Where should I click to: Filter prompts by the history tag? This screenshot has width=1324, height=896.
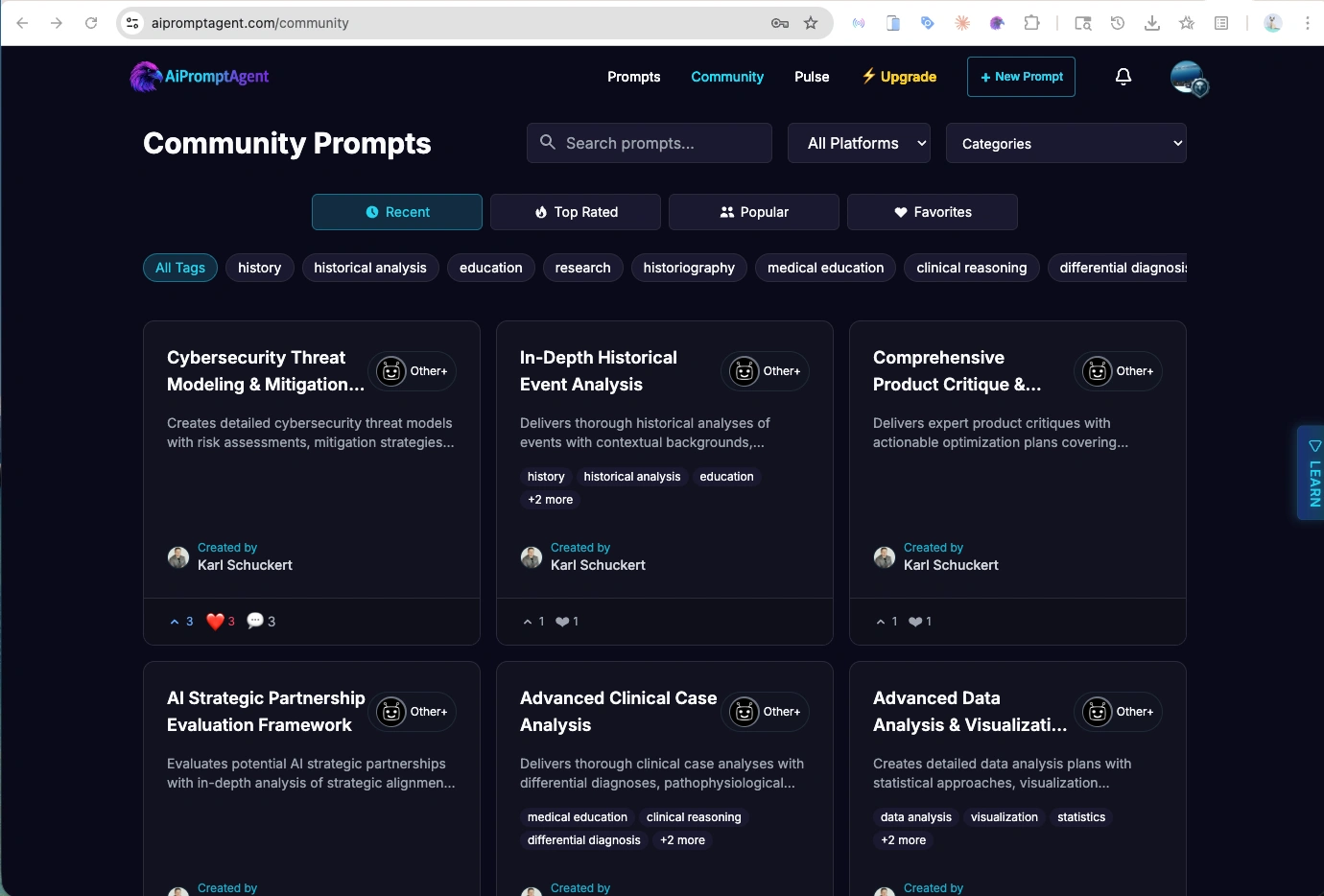coord(259,268)
